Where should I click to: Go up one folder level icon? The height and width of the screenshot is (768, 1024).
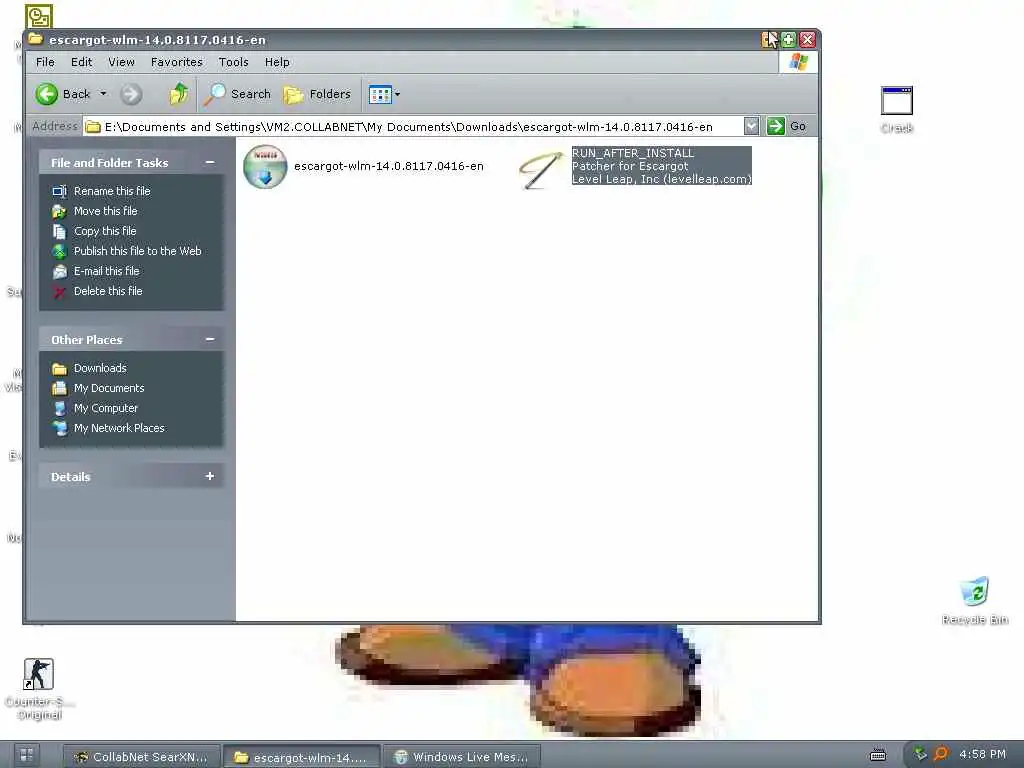[x=178, y=94]
